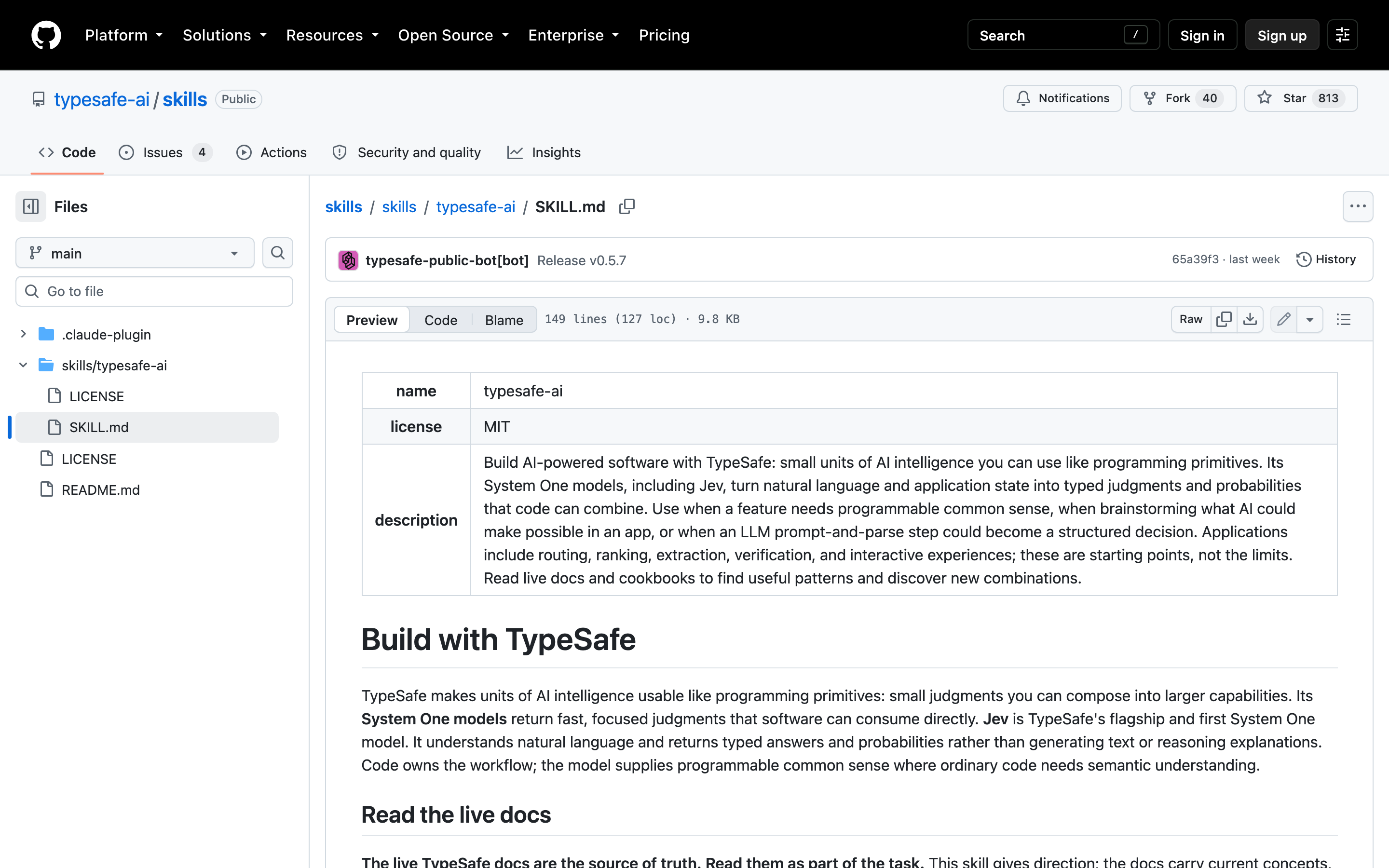Image resolution: width=1389 pixels, height=868 pixels.
Task: Select SKILL.md in the file tree
Action: [147, 427]
